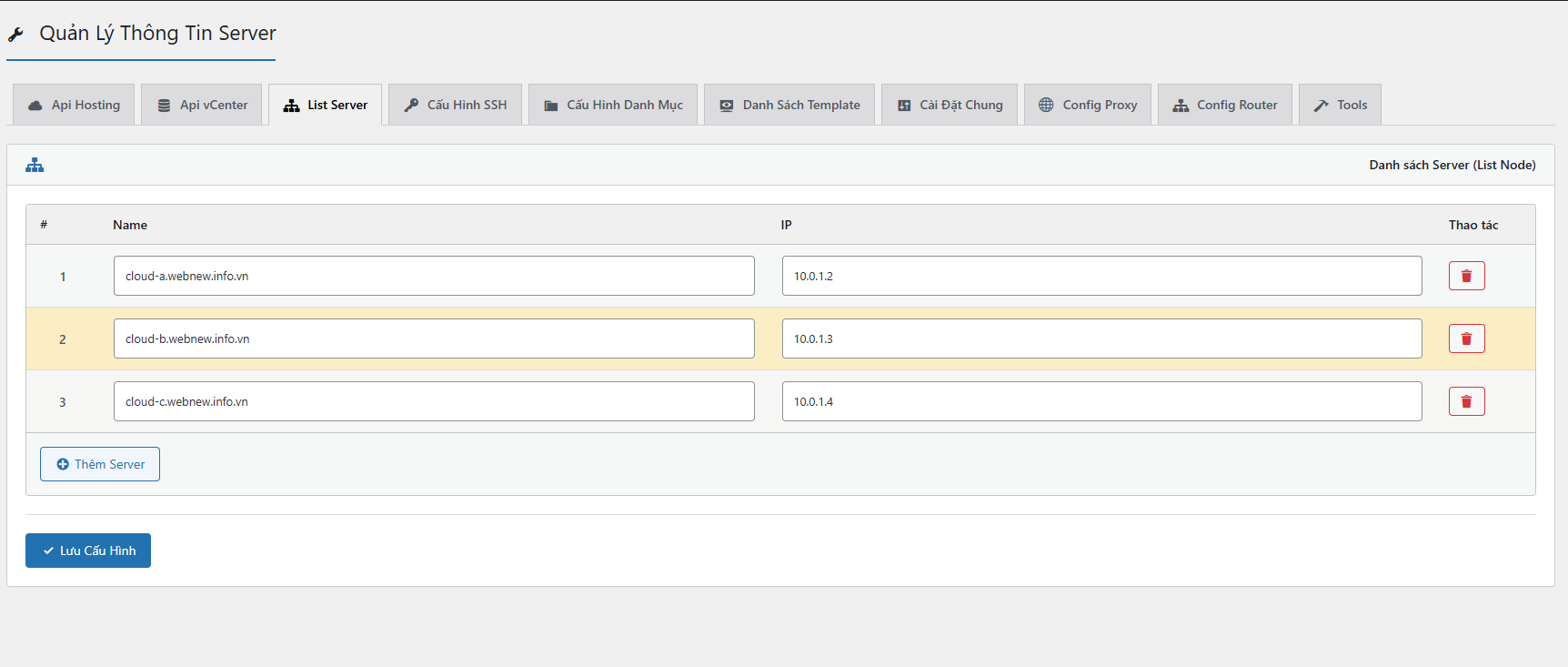Open the Cấu Hình SSH tab

pos(455,105)
